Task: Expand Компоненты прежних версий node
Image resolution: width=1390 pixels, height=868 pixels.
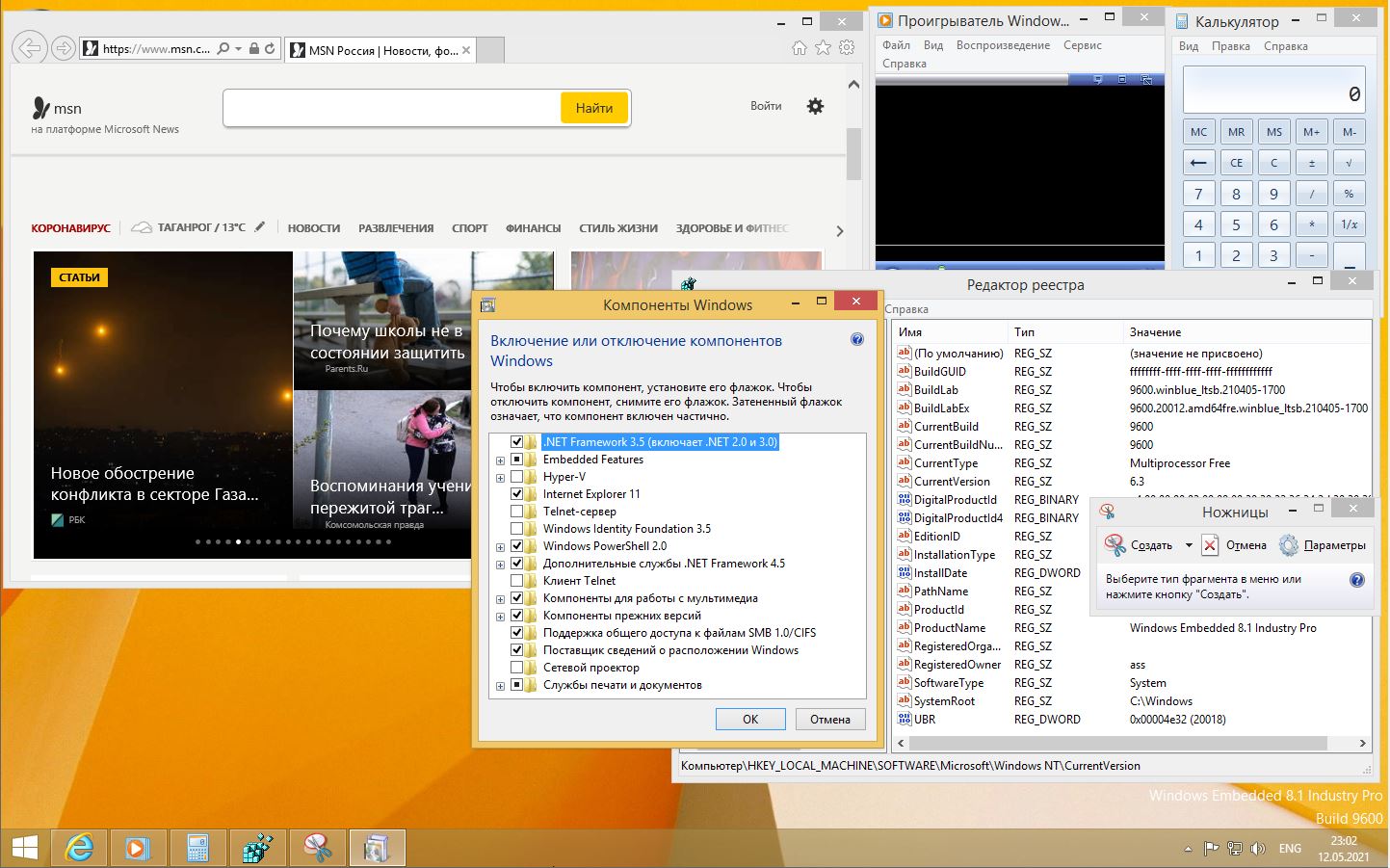Action: click(x=500, y=616)
